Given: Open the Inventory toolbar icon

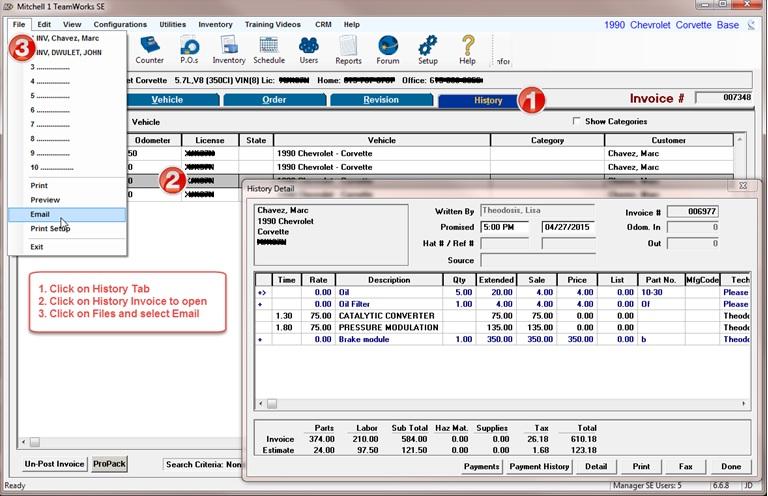Looking at the screenshot, I should point(229,50).
